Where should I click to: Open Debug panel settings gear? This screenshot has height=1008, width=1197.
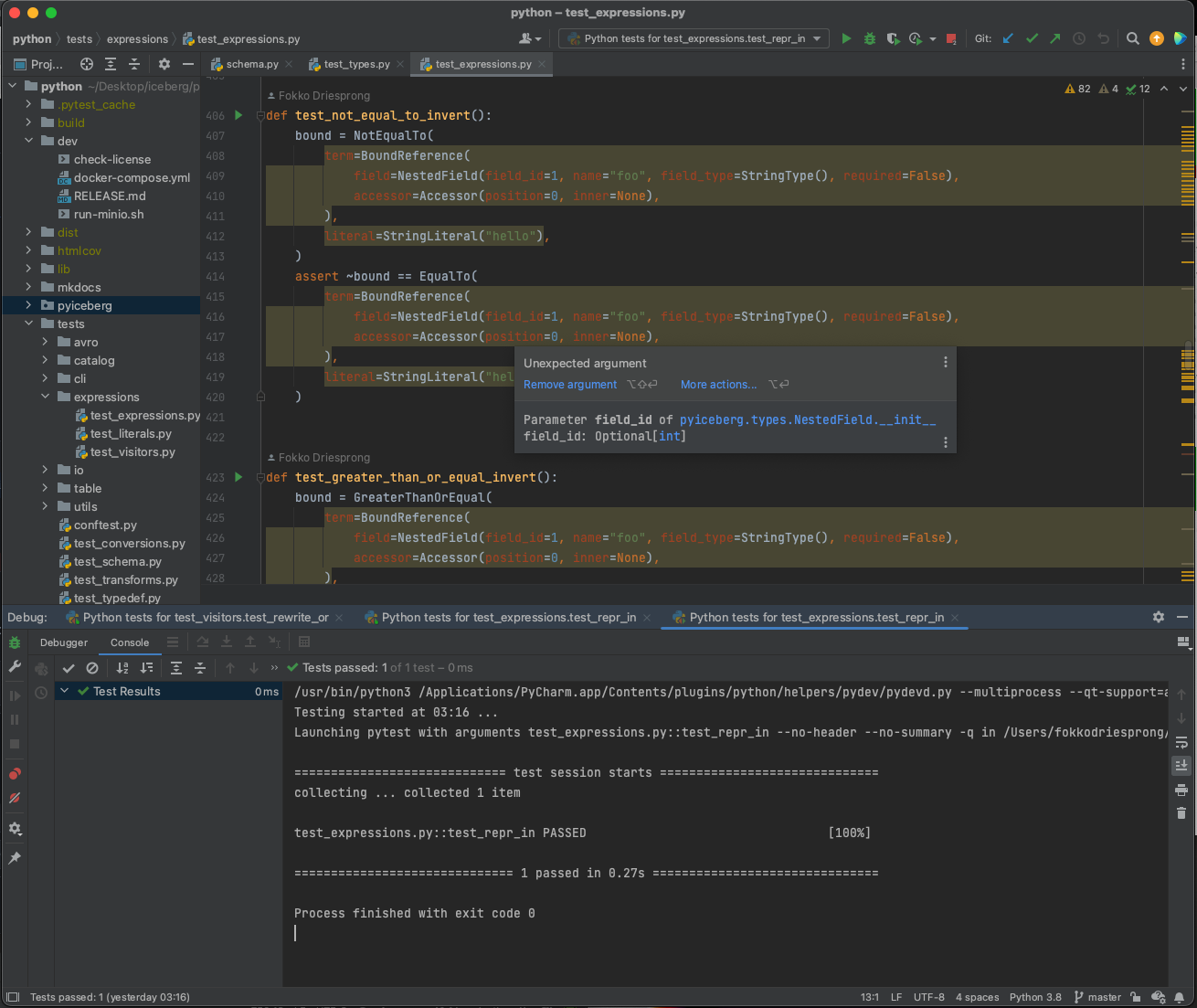point(1159,617)
